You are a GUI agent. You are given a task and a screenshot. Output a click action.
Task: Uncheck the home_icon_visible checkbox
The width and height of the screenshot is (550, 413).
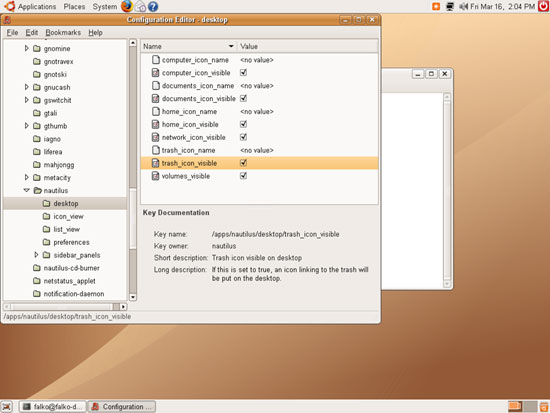pos(243,124)
